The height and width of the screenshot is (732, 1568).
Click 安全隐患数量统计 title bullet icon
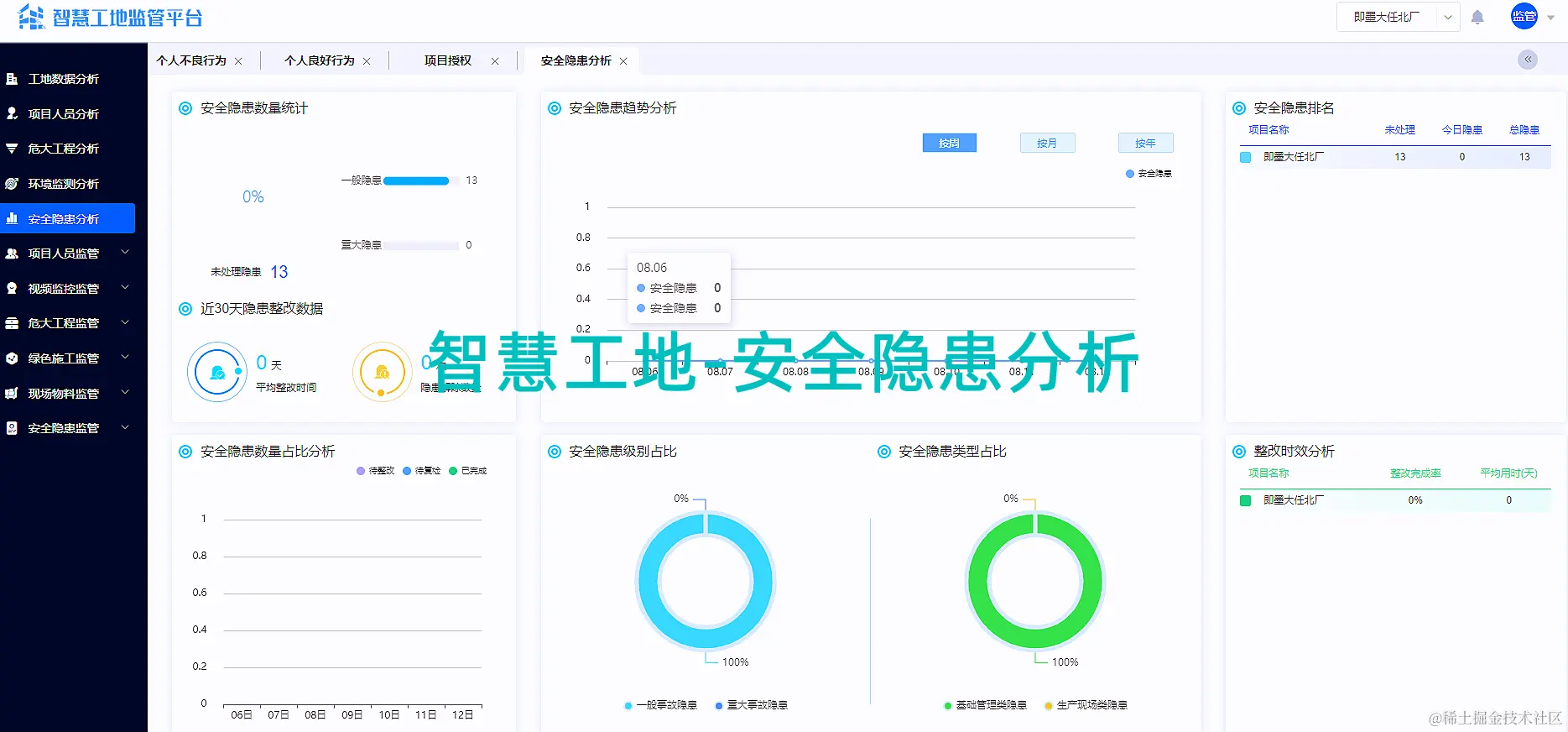pos(185,108)
